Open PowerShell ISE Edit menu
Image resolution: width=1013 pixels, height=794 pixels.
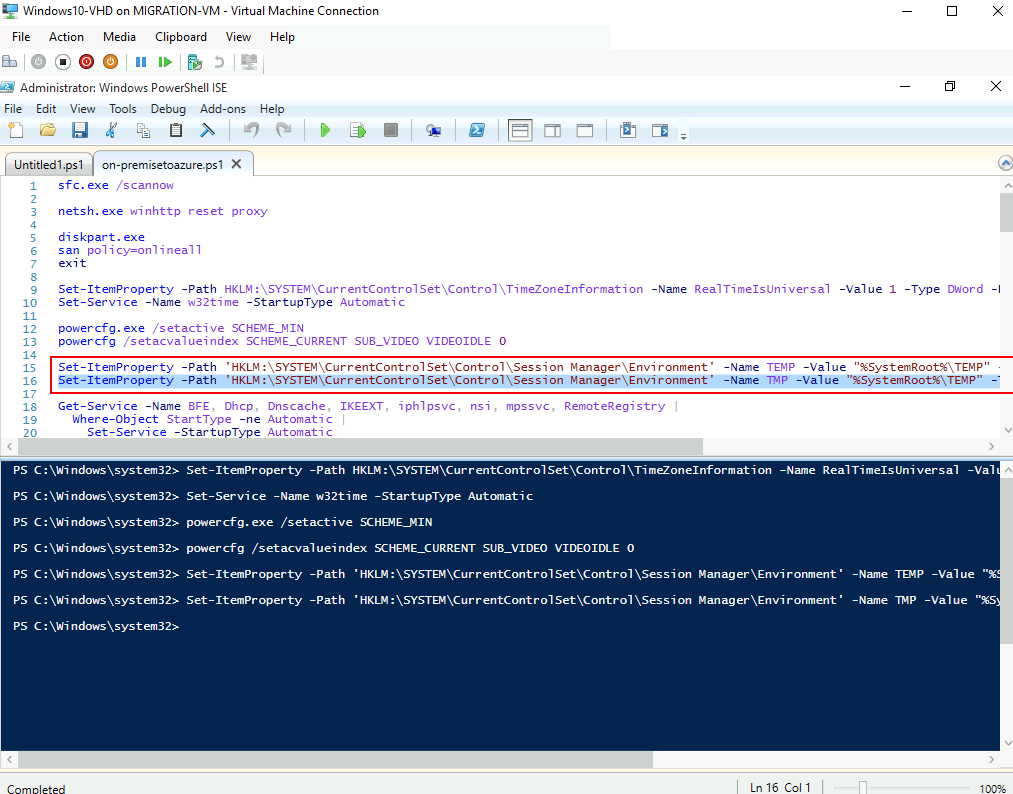[x=46, y=109]
